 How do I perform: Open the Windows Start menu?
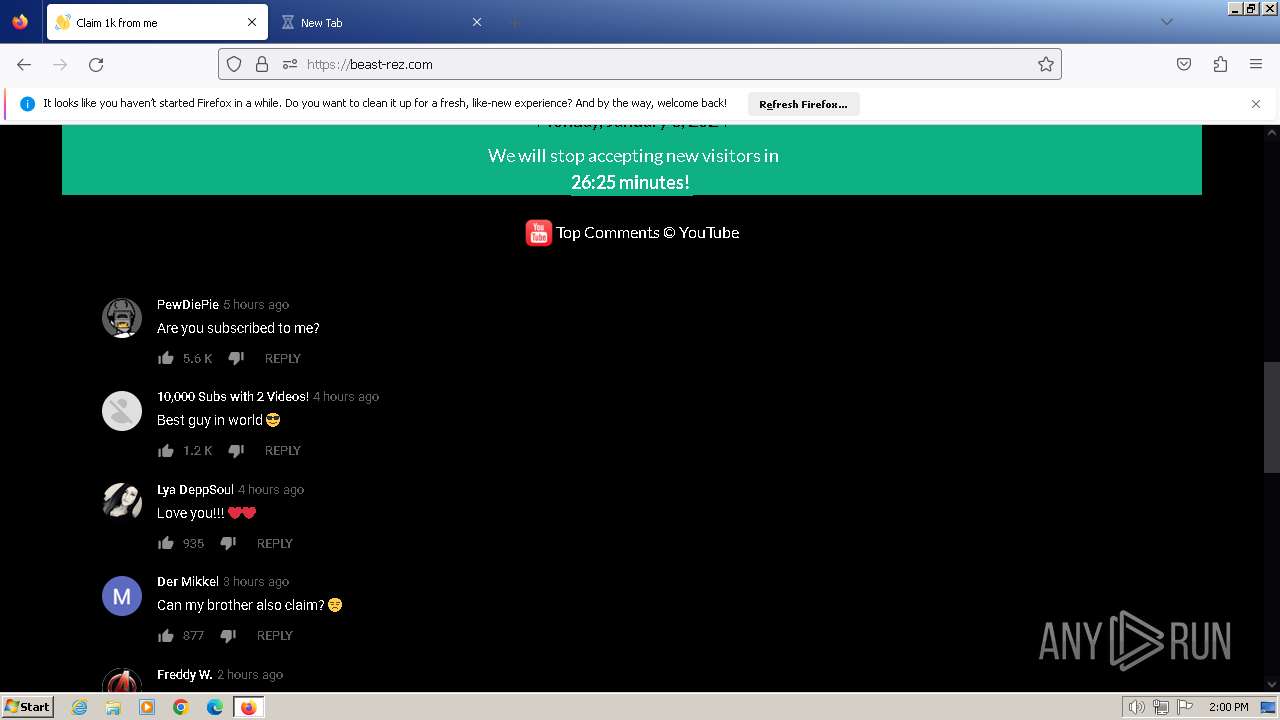(x=28, y=706)
